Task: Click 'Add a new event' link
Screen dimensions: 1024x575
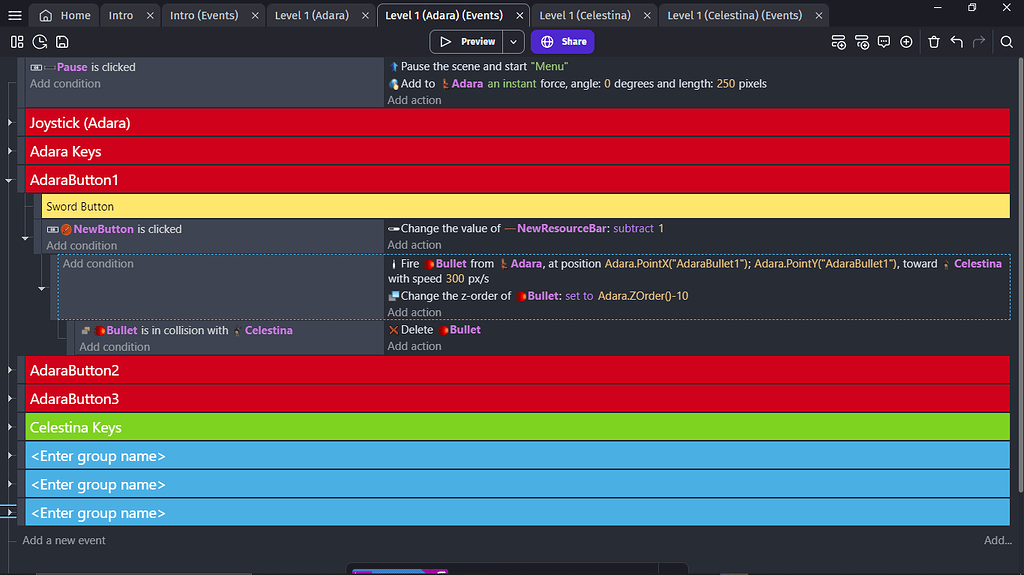Action: (64, 541)
